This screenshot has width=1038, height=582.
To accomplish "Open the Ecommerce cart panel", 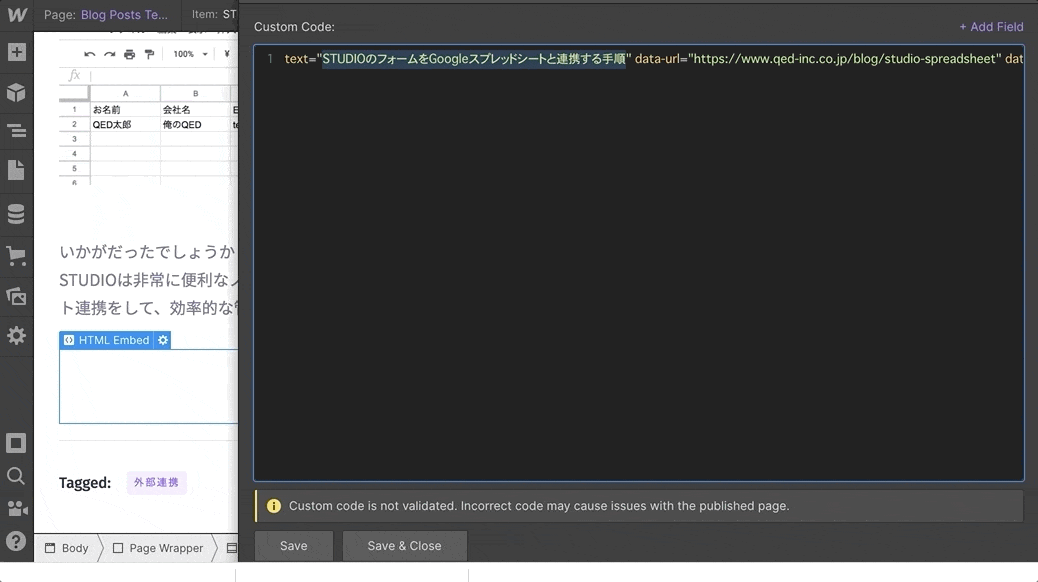I will tap(17, 256).
